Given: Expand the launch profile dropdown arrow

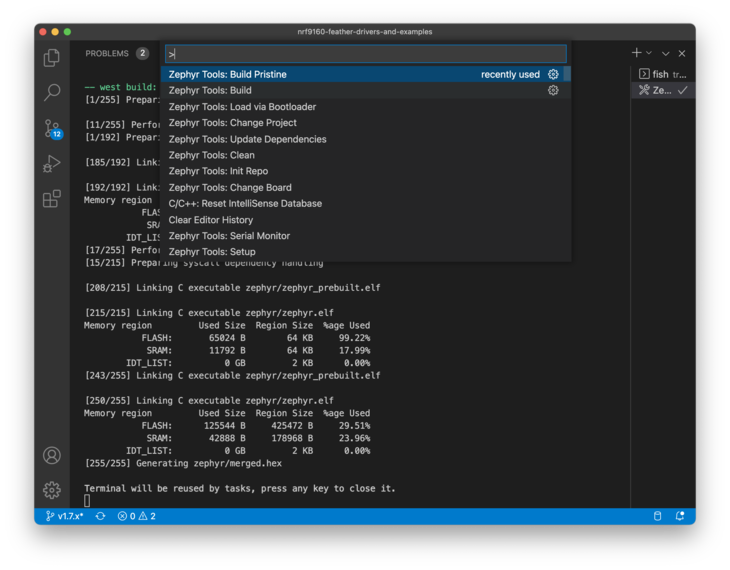Looking at the screenshot, I should click(x=649, y=53).
